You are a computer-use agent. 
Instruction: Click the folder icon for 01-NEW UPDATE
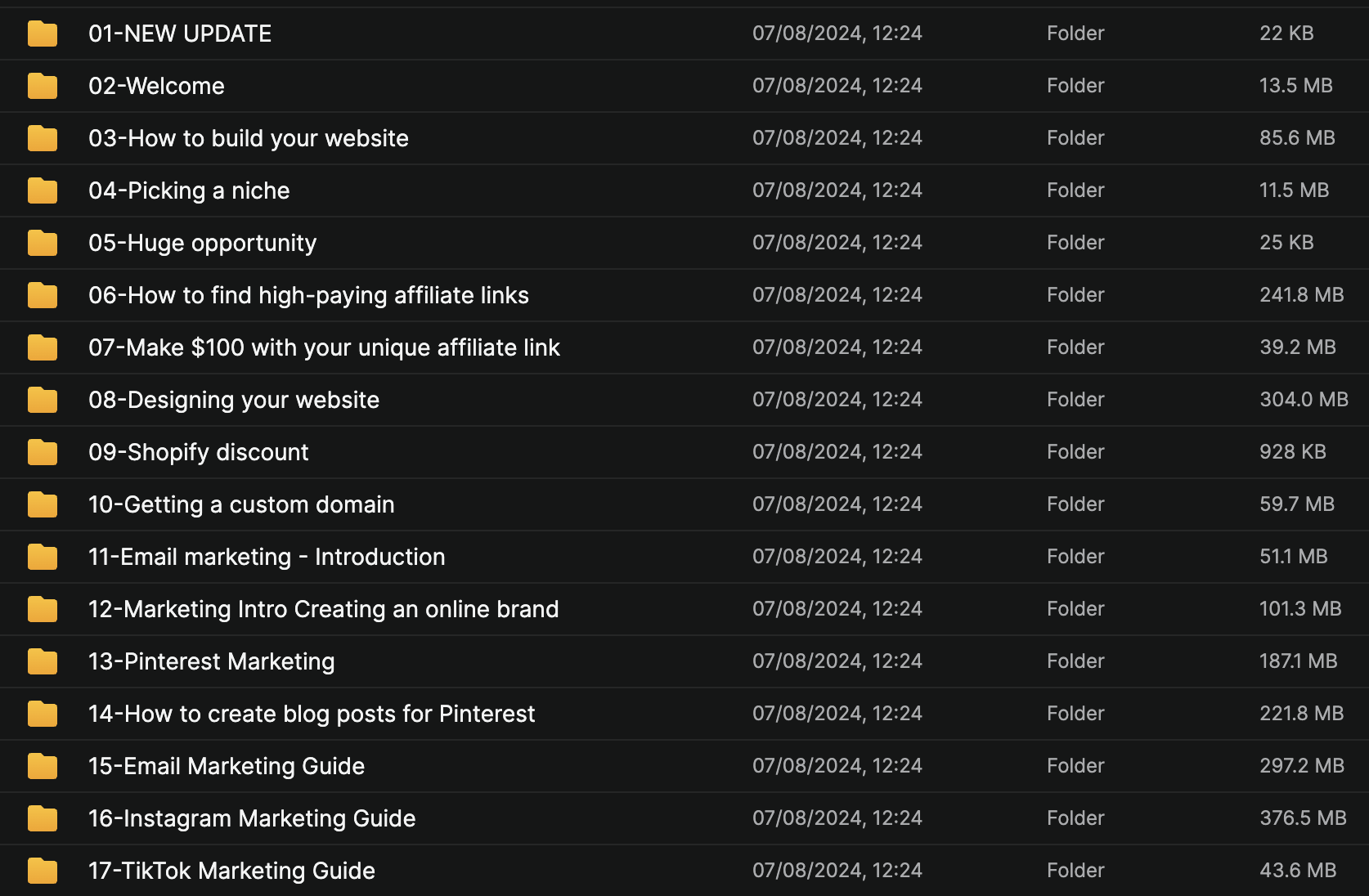coord(43,34)
